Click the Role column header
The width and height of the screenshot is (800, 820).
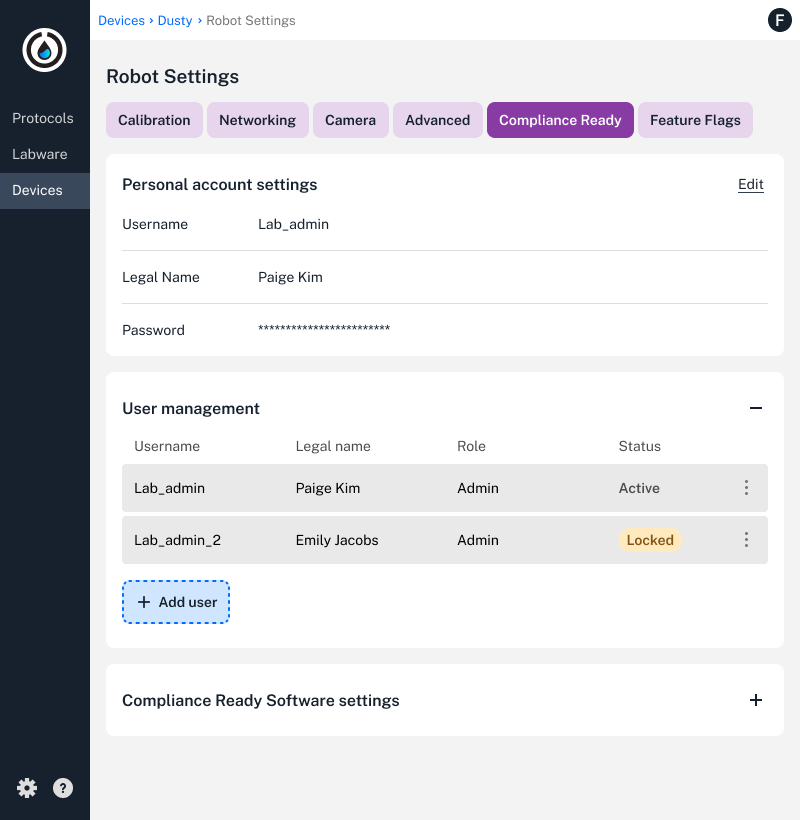(472, 446)
